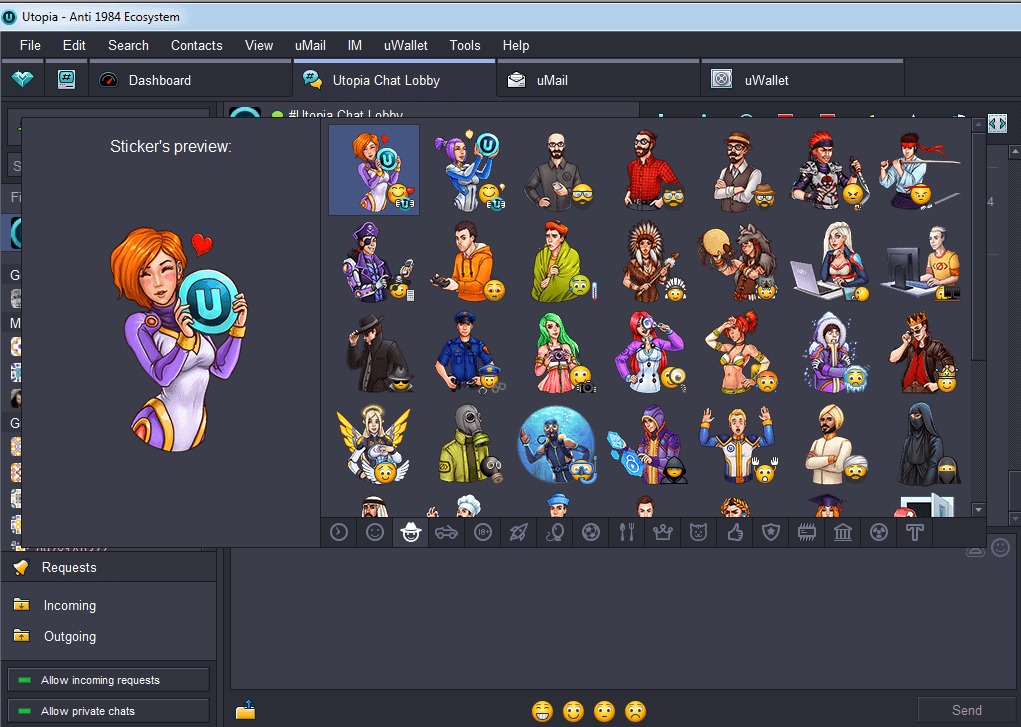Select the smiley face sticker category
1021x727 pixels.
point(375,533)
